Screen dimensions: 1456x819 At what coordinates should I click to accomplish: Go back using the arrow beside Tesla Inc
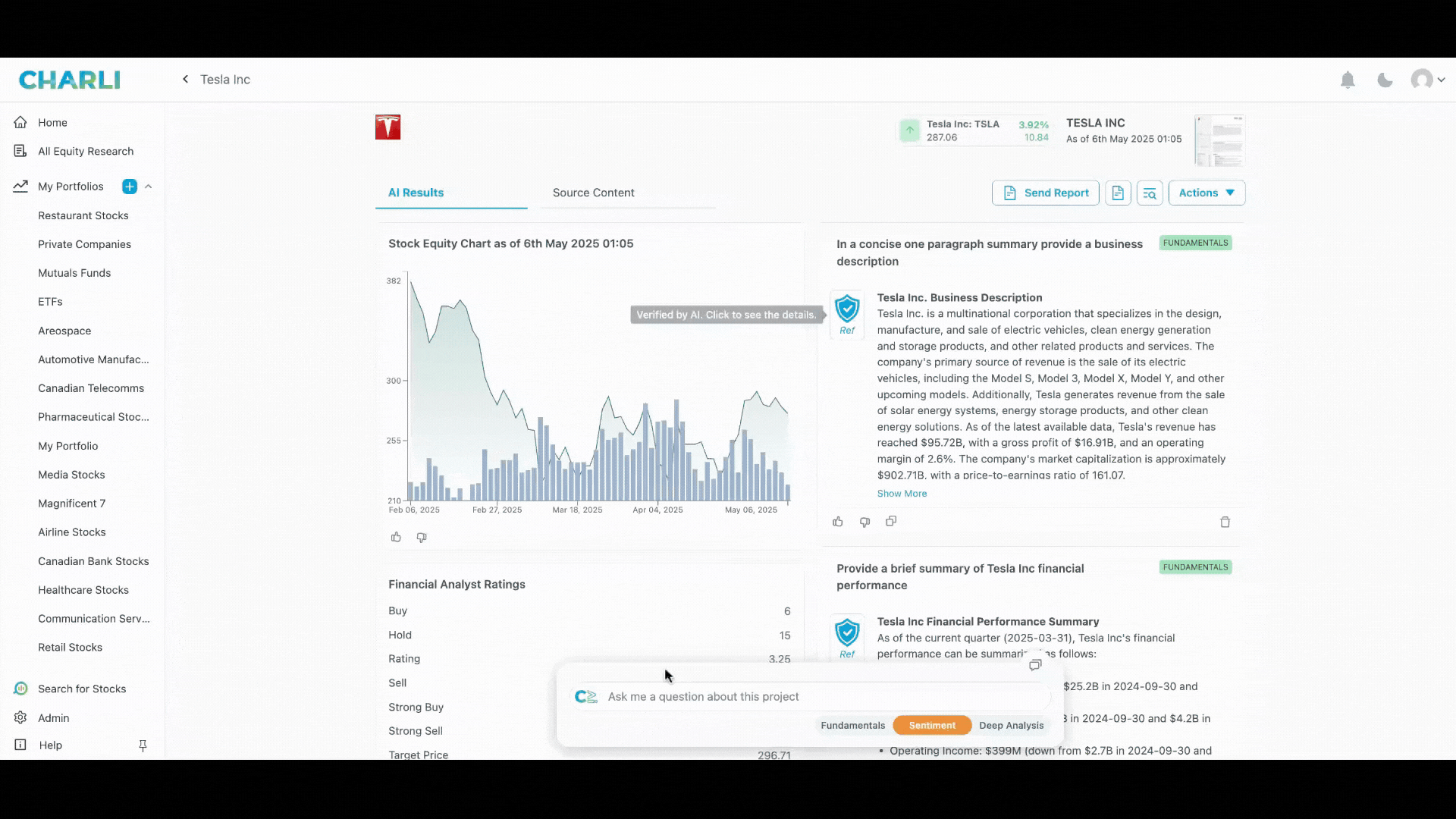[185, 79]
